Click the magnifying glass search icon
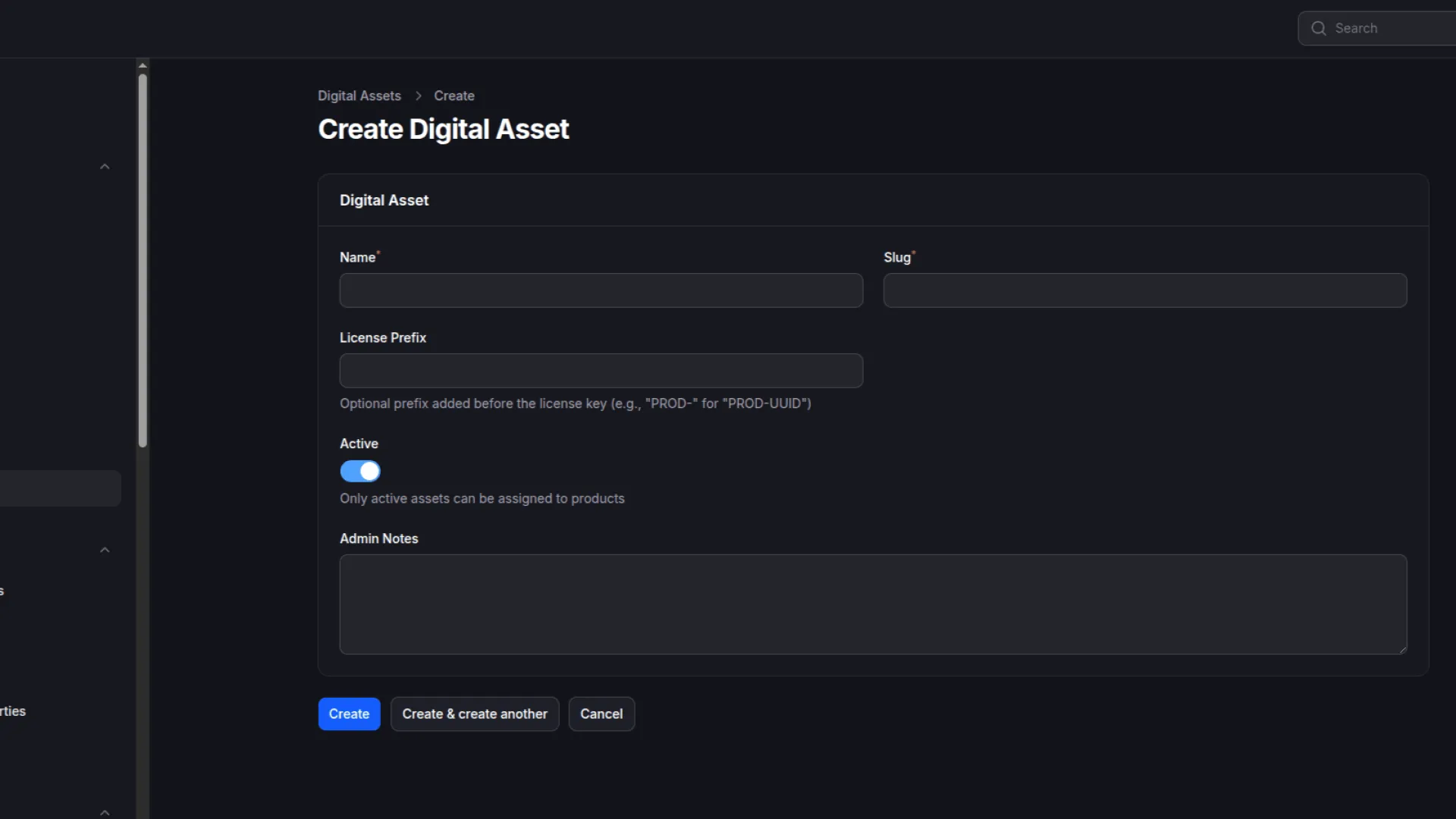 (x=1319, y=28)
